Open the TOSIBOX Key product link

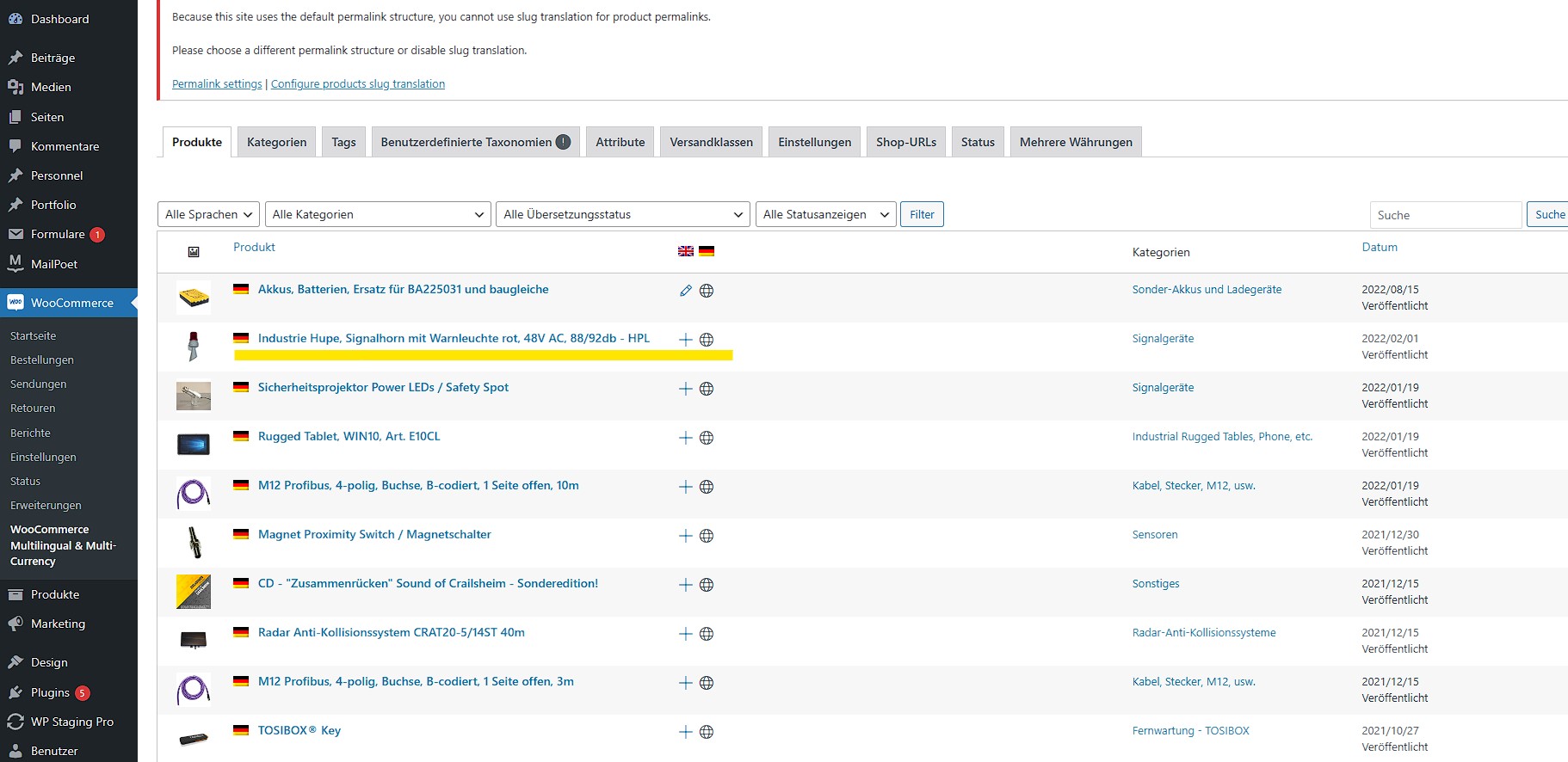pos(299,730)
